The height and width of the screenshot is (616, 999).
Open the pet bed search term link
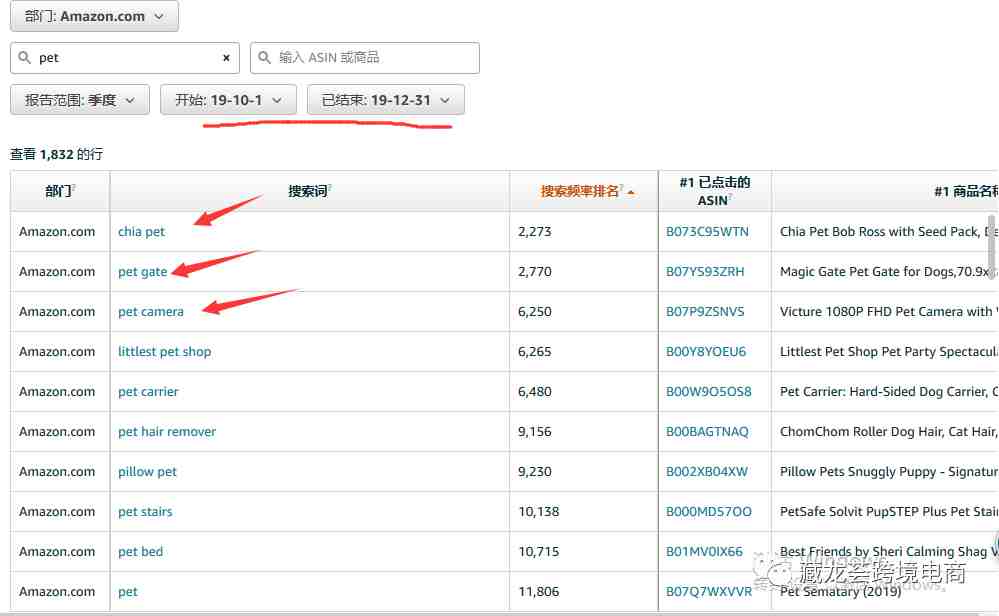coord(141,552)
